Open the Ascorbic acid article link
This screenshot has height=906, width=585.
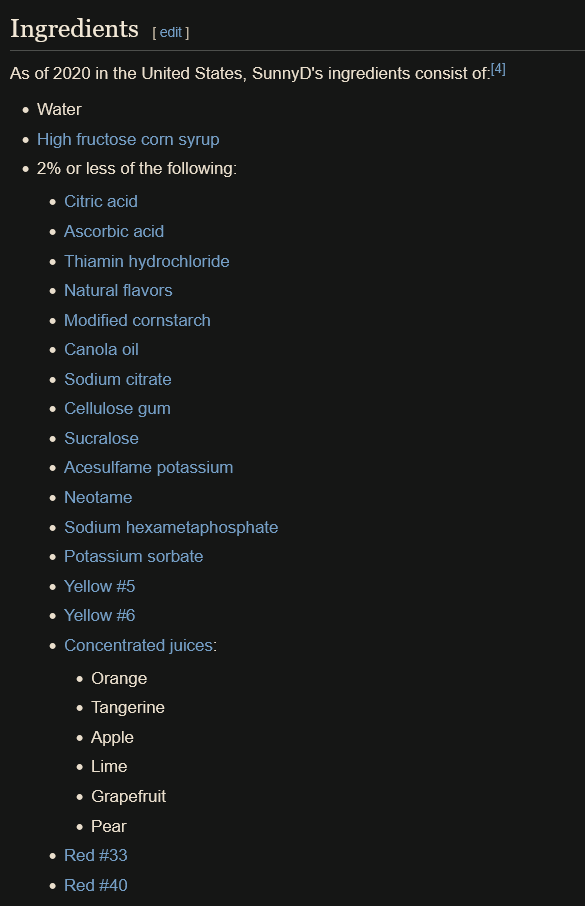(114, 231)
